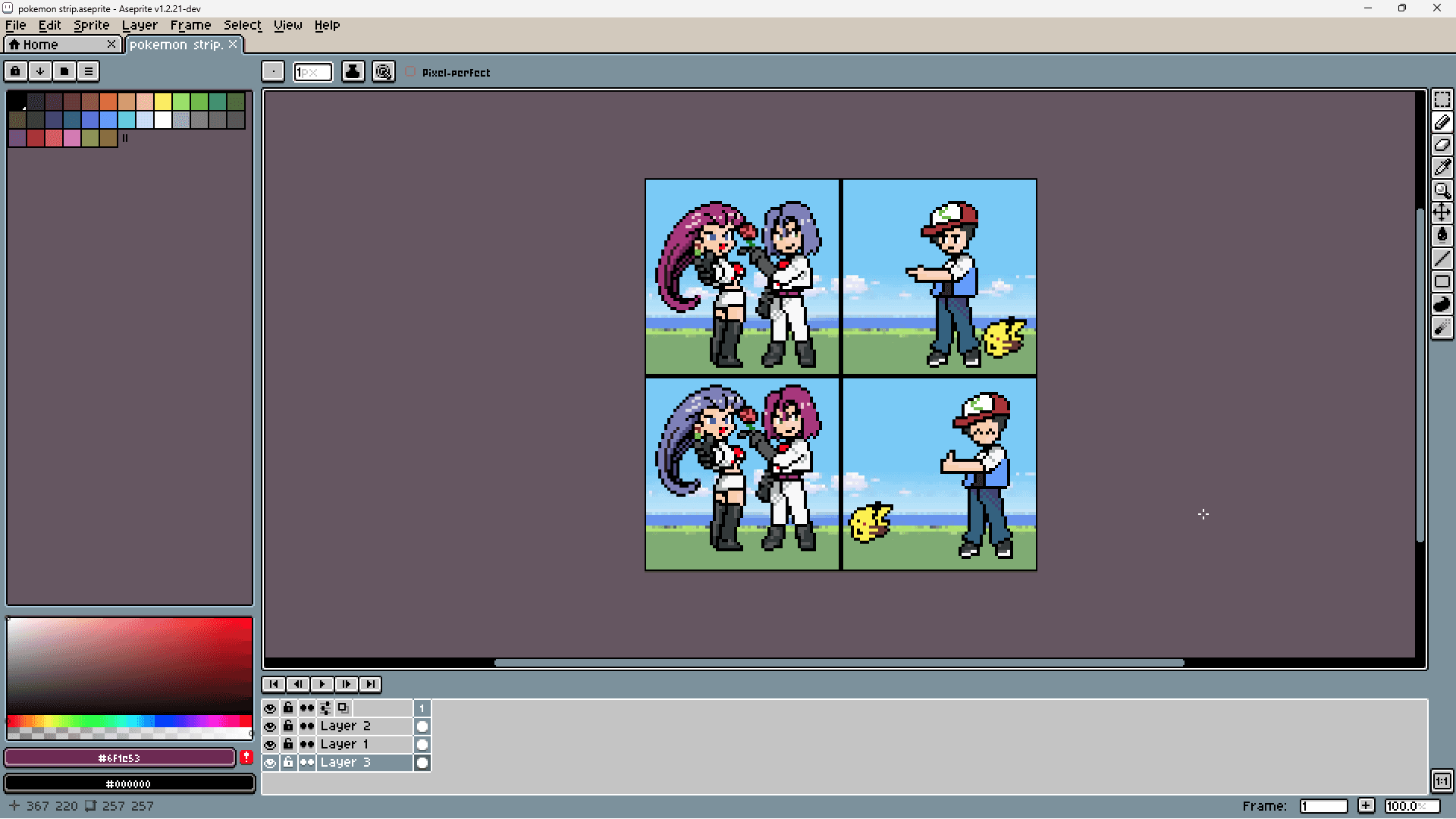Click the onion skin timeline icon

[x=343, y=708]
